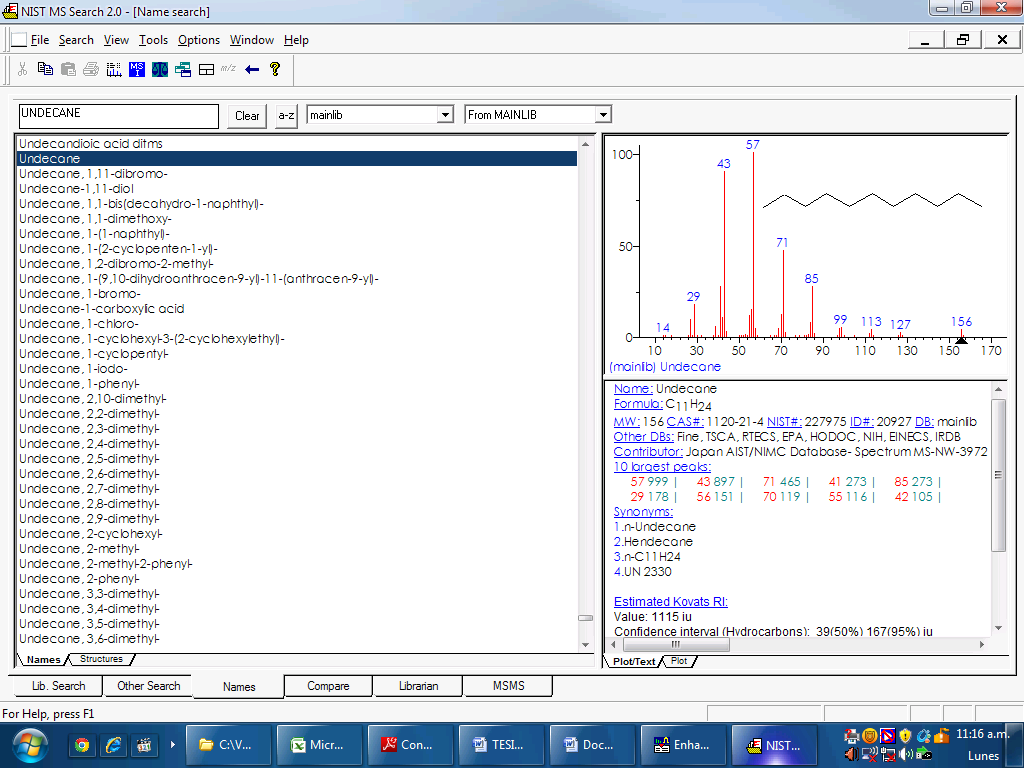Switch to the Adobe 'Con...' taskbar button
Viewport: 1024px width, 768px height.
410,745
